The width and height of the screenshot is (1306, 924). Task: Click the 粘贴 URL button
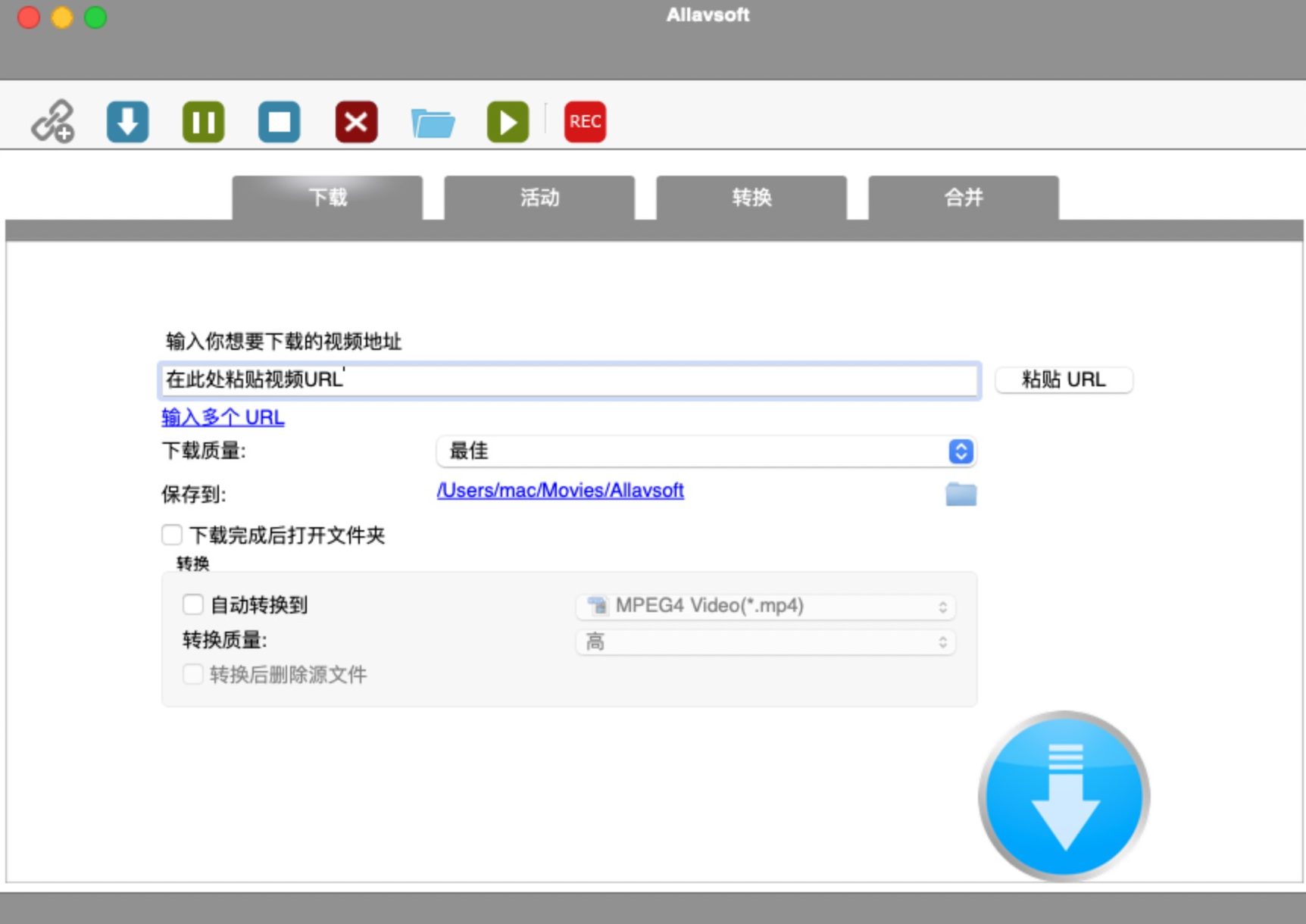point(1064,379)
